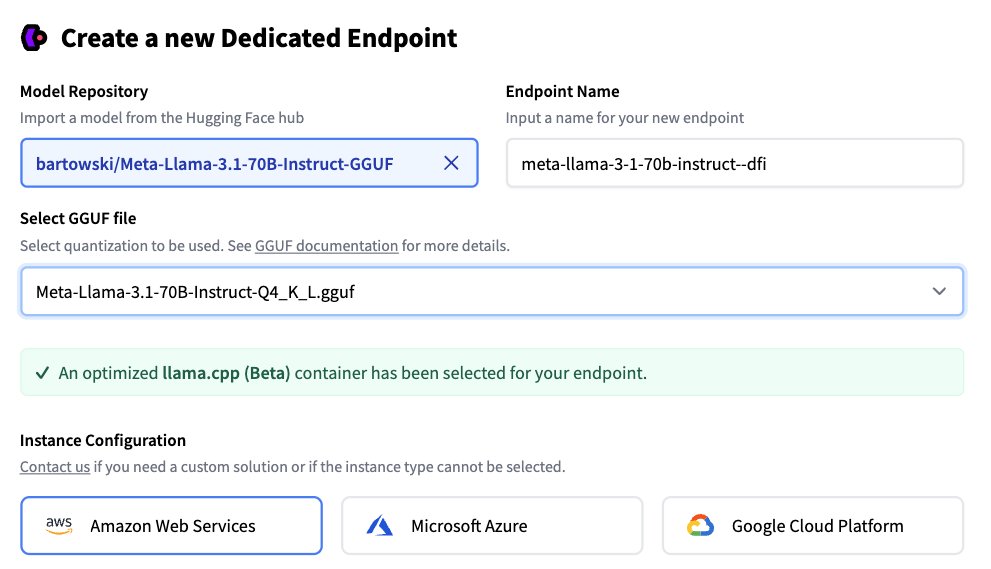Click the 'llama.cpp (Beta)' bold text
The image size is (991, 569).
click(226, 373)
